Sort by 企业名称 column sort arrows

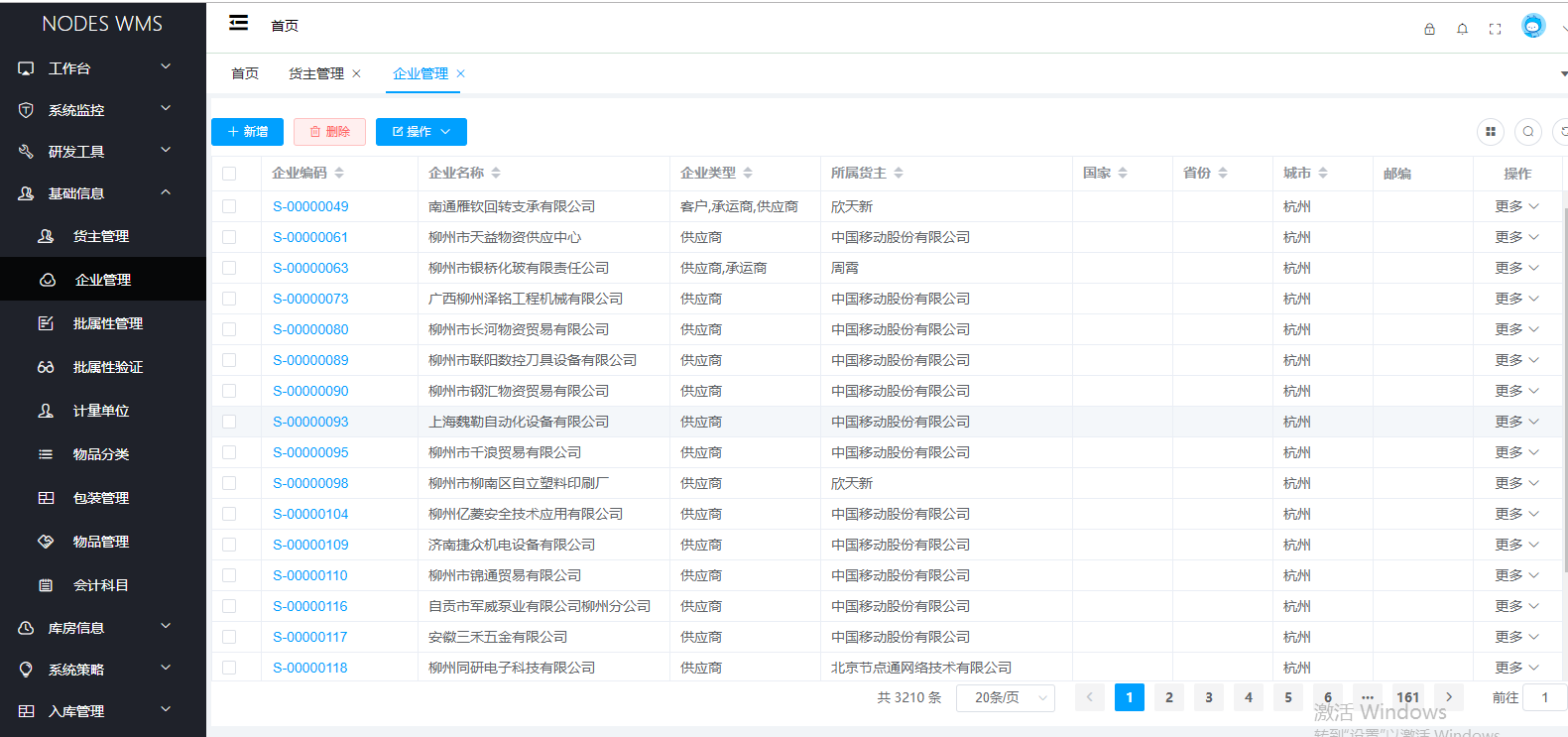coord(496,173)
